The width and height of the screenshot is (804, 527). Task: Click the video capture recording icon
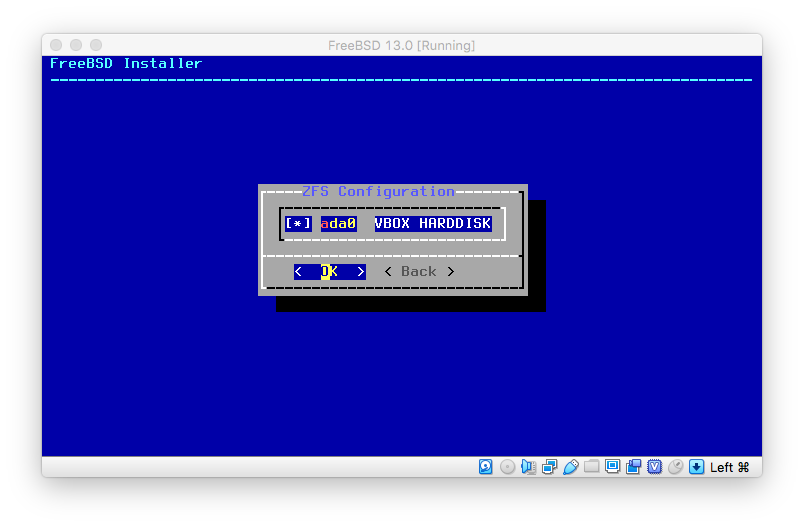tap(634, 467)
